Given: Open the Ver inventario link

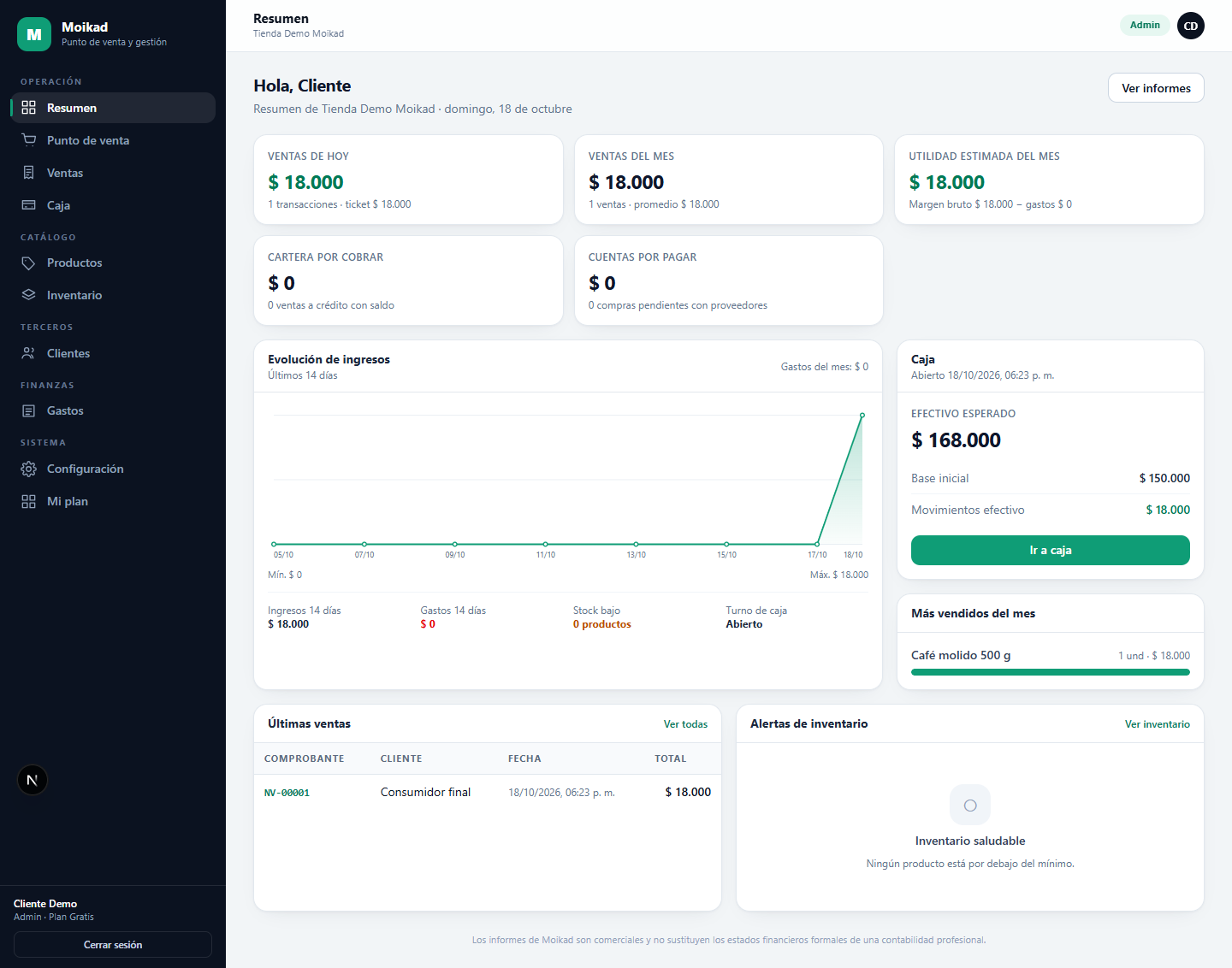Looking at the screenshot, I should (1157, 724).
